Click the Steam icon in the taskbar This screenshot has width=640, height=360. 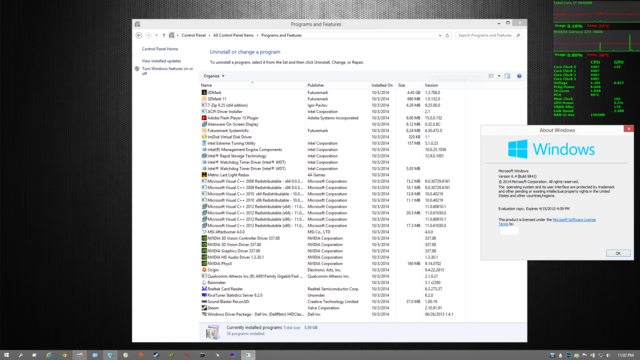(156, 355)
